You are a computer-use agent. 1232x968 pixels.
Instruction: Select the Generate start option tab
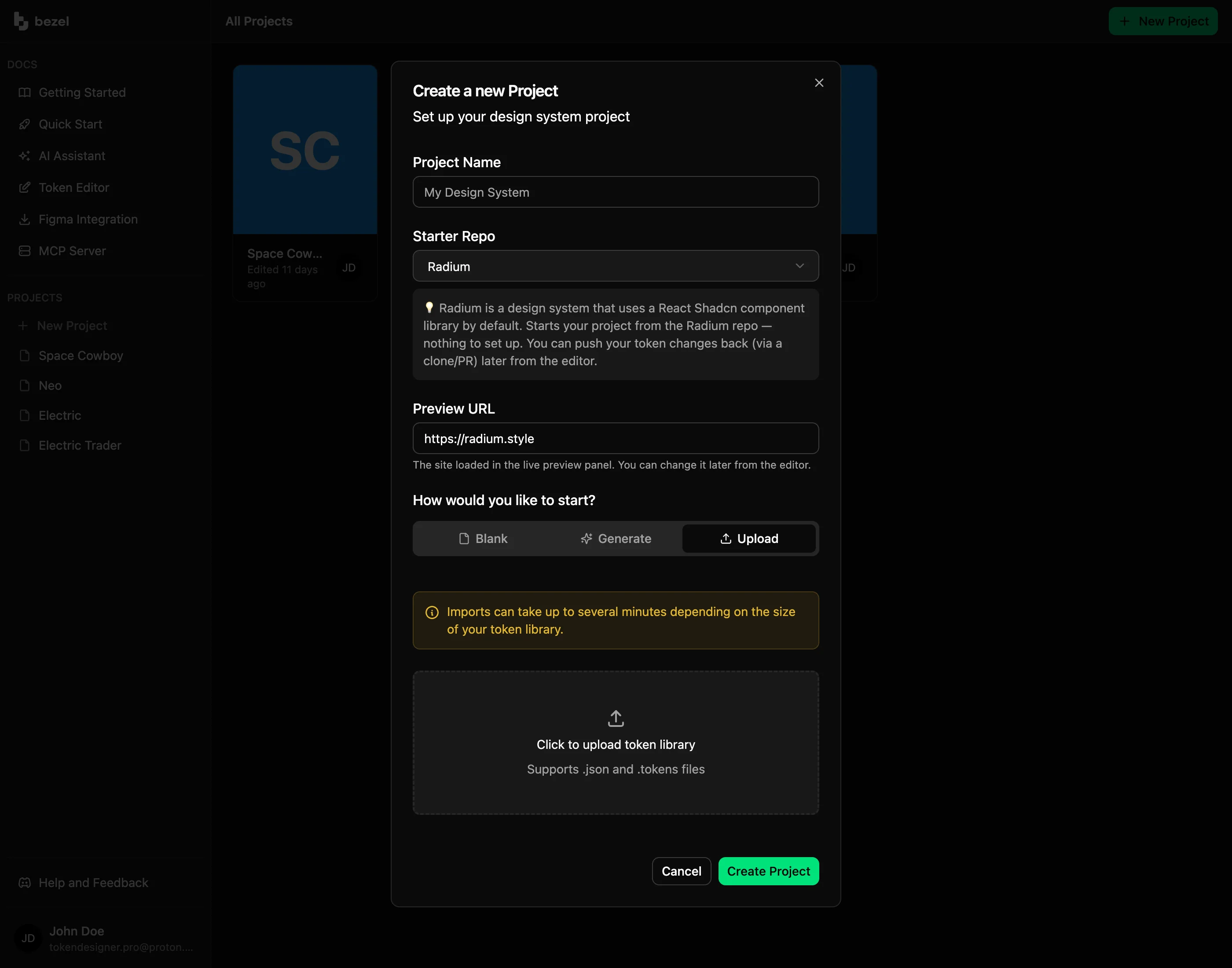(x=616, y=539)
